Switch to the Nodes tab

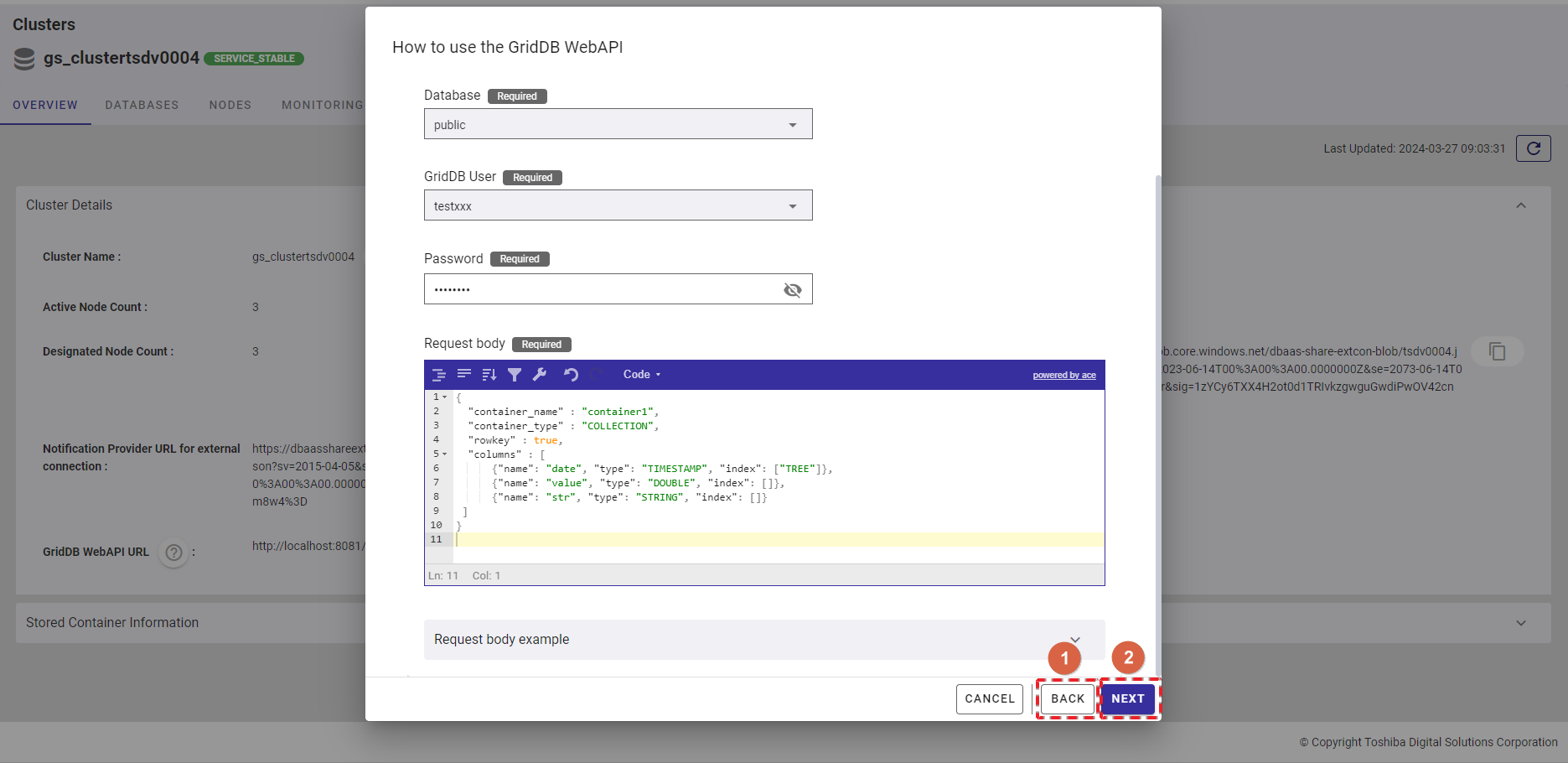coord(230,105)
